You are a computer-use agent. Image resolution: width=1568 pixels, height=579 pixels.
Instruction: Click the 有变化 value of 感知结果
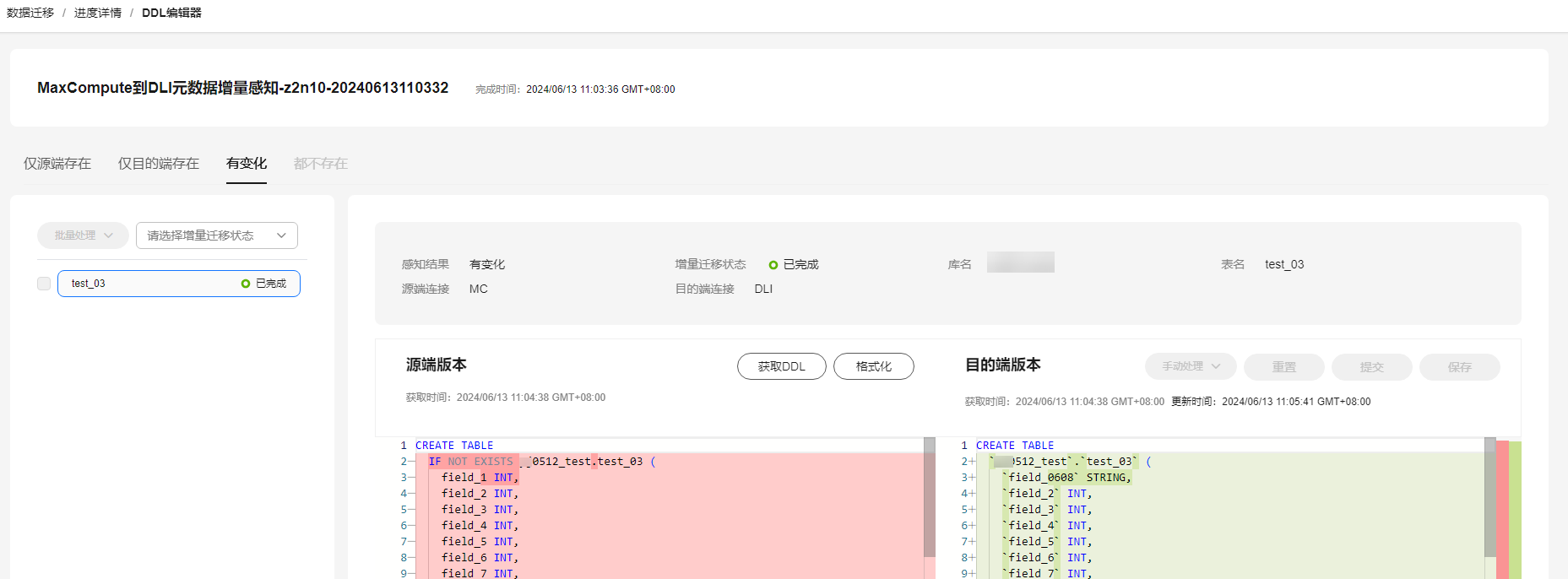[x=487, y=264]
